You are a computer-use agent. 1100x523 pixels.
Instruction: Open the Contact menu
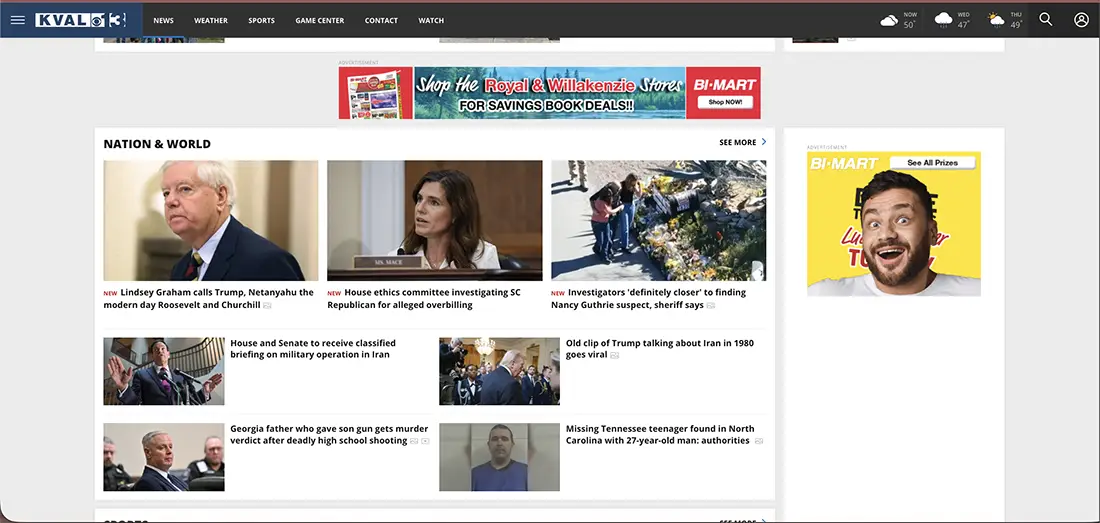point(381,20)
